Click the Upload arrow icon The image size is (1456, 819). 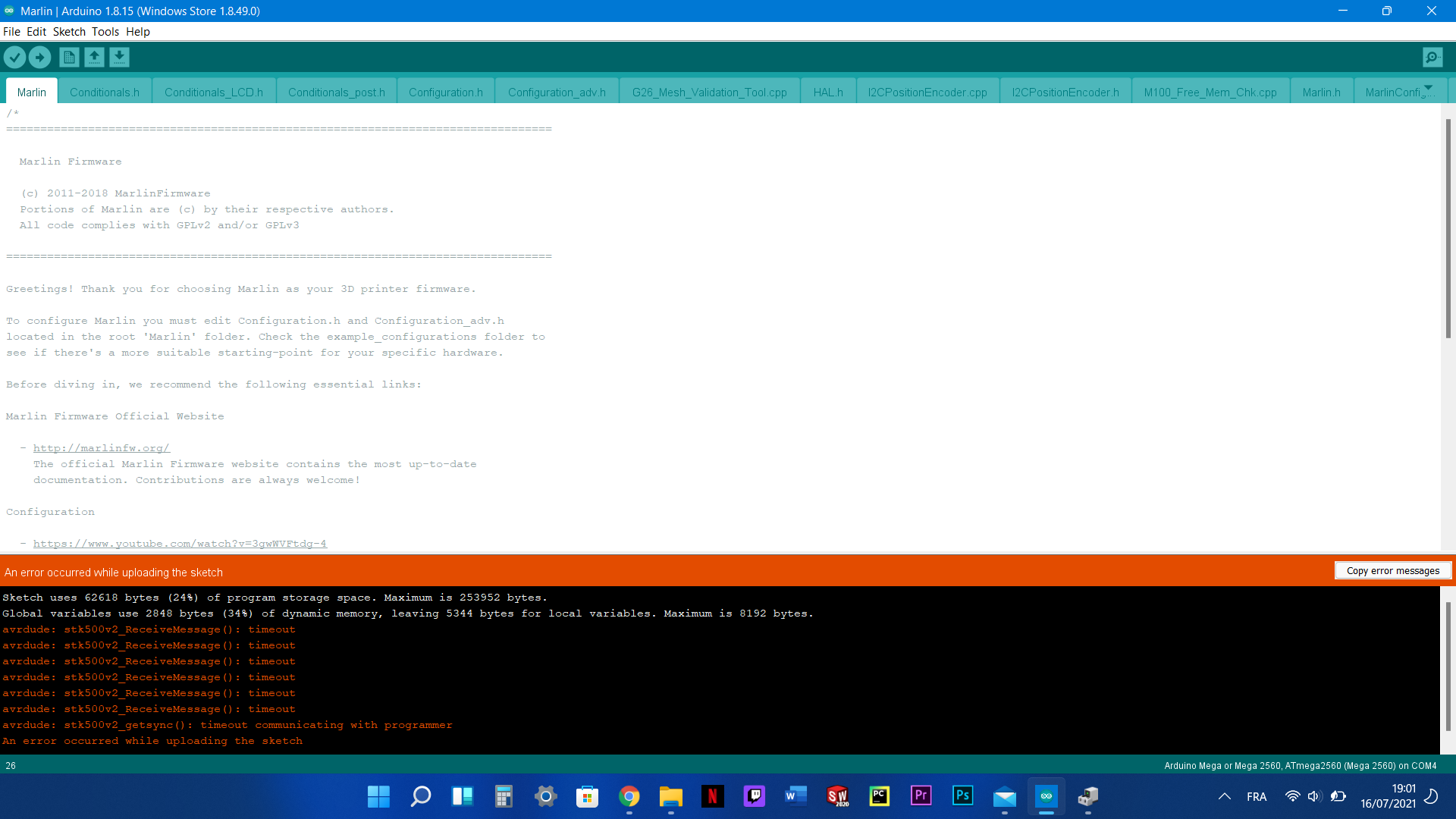pos(39,57)
